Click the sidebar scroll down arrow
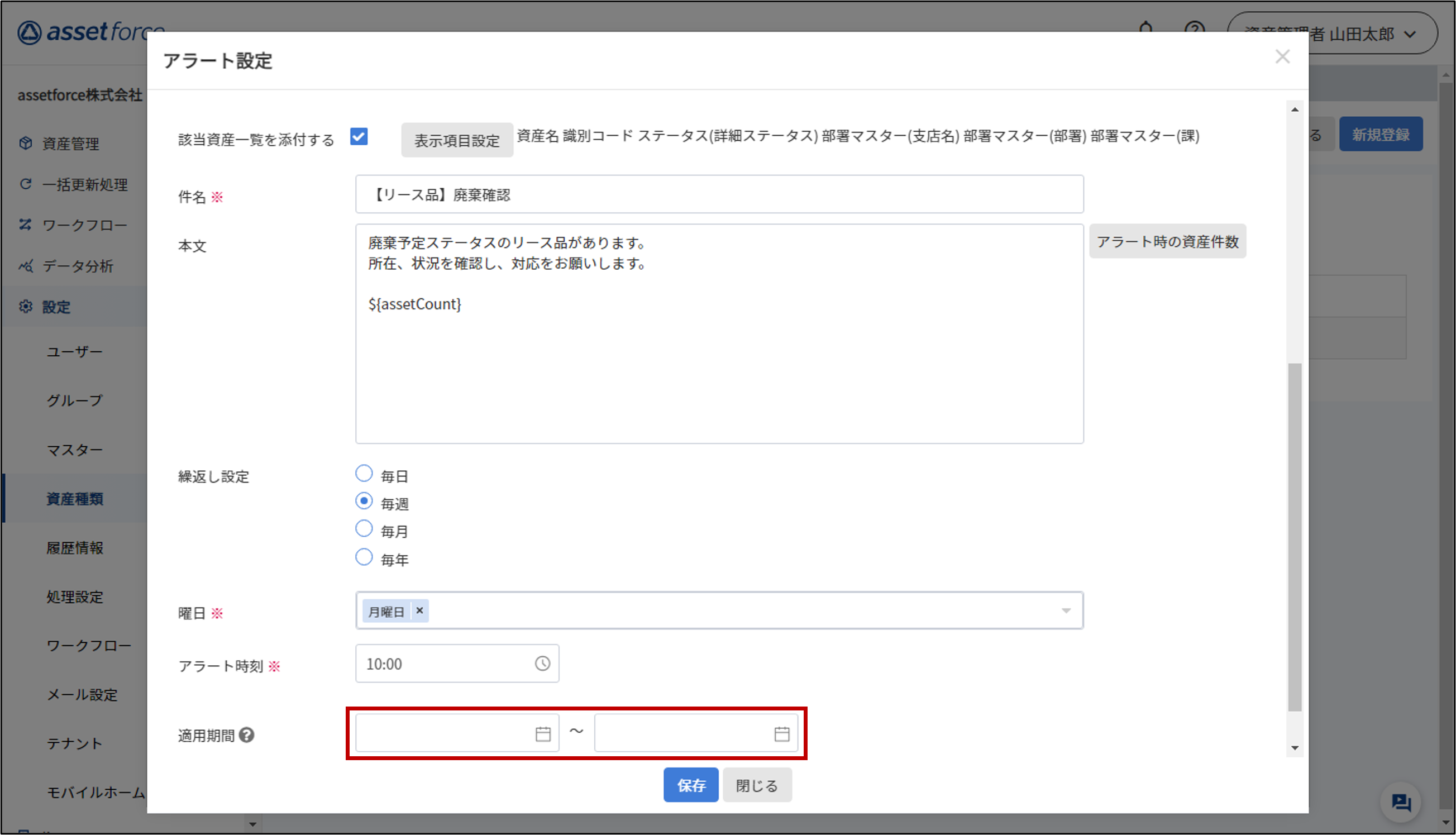 pyautogui.click(x=252, y=825)
